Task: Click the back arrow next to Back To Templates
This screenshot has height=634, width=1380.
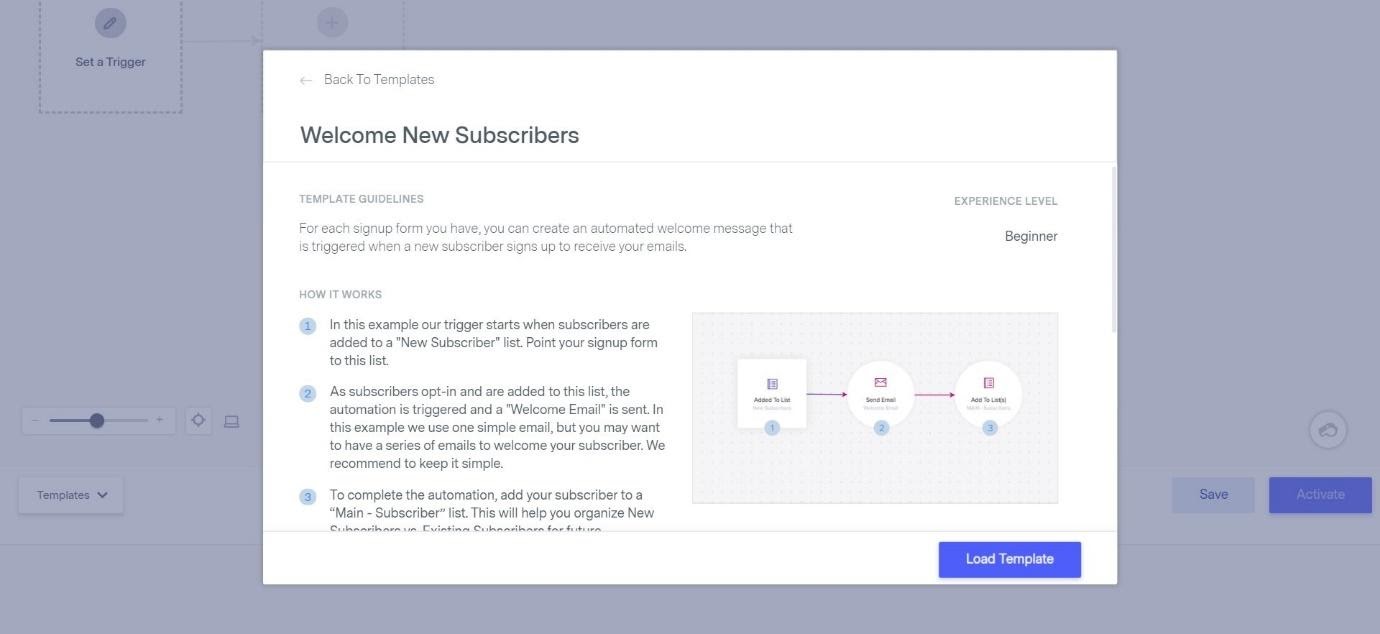Action: point(306,80)
